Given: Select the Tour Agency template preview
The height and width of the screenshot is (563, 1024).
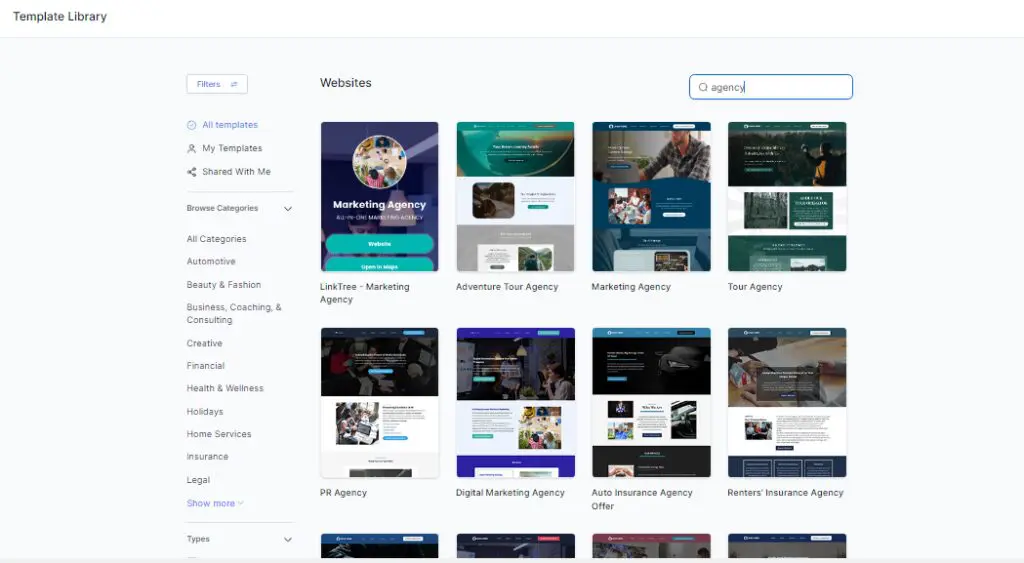Looking at the screenshot, I should pos(787,197).
